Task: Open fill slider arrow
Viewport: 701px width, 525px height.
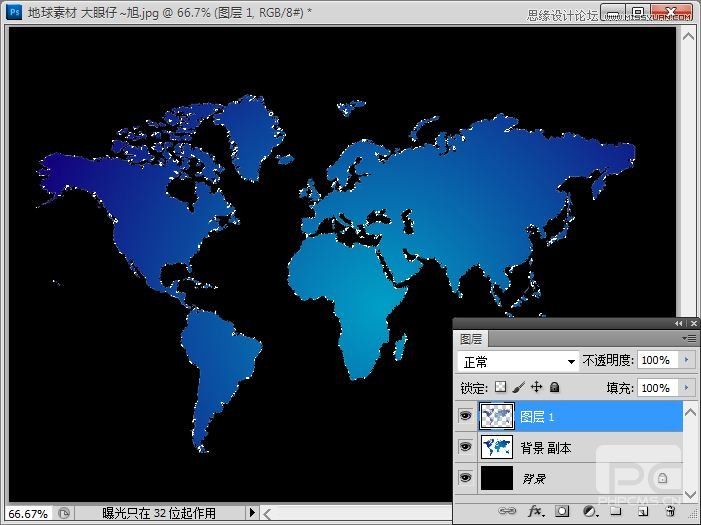Action: coord(687,388)
